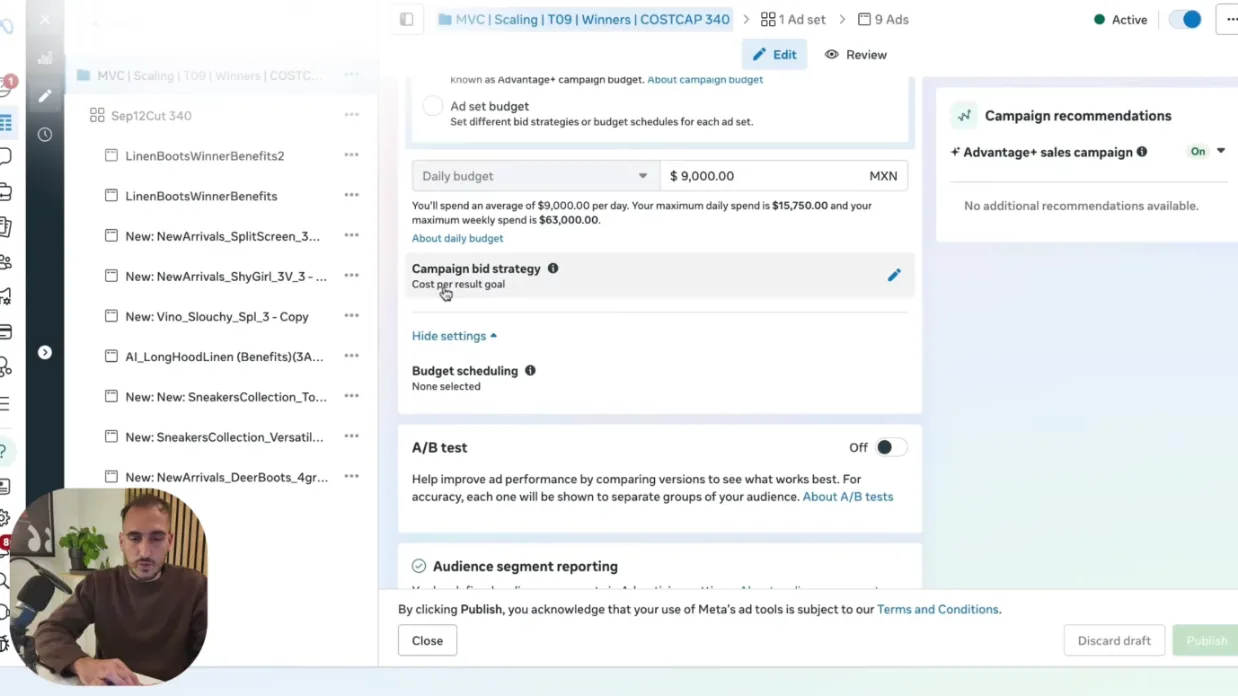Open three-dot menu for MVC campaign row
Image resolution: width=1238 pixels, height=696 pixels.
(x=351, y=75)
